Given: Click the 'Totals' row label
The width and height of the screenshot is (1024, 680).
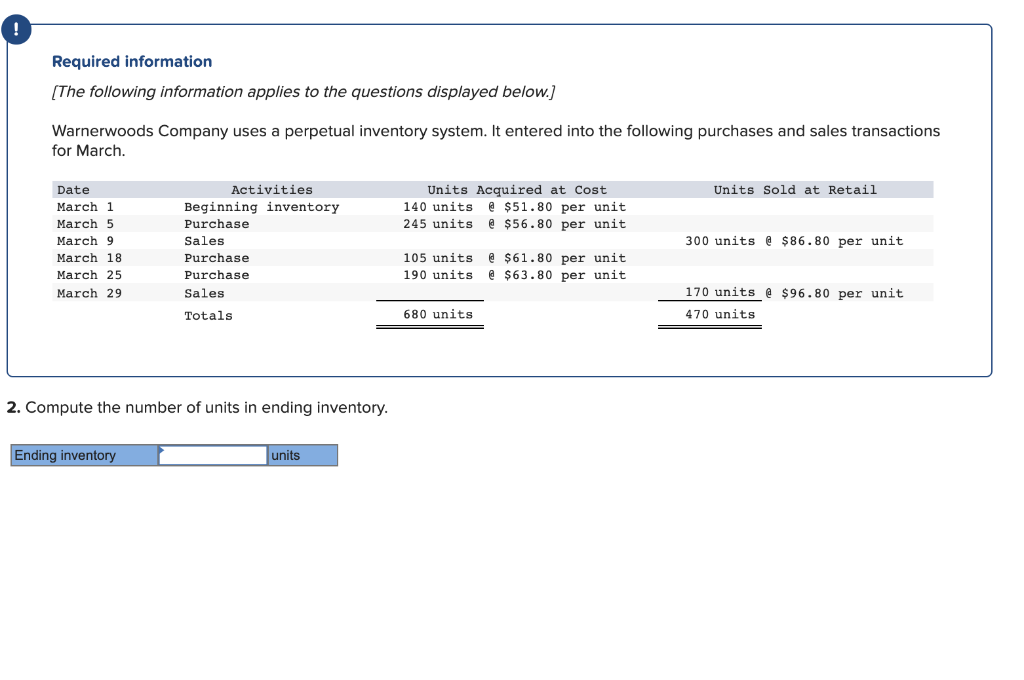Looking at the screenshot, I should pos(208,316).
